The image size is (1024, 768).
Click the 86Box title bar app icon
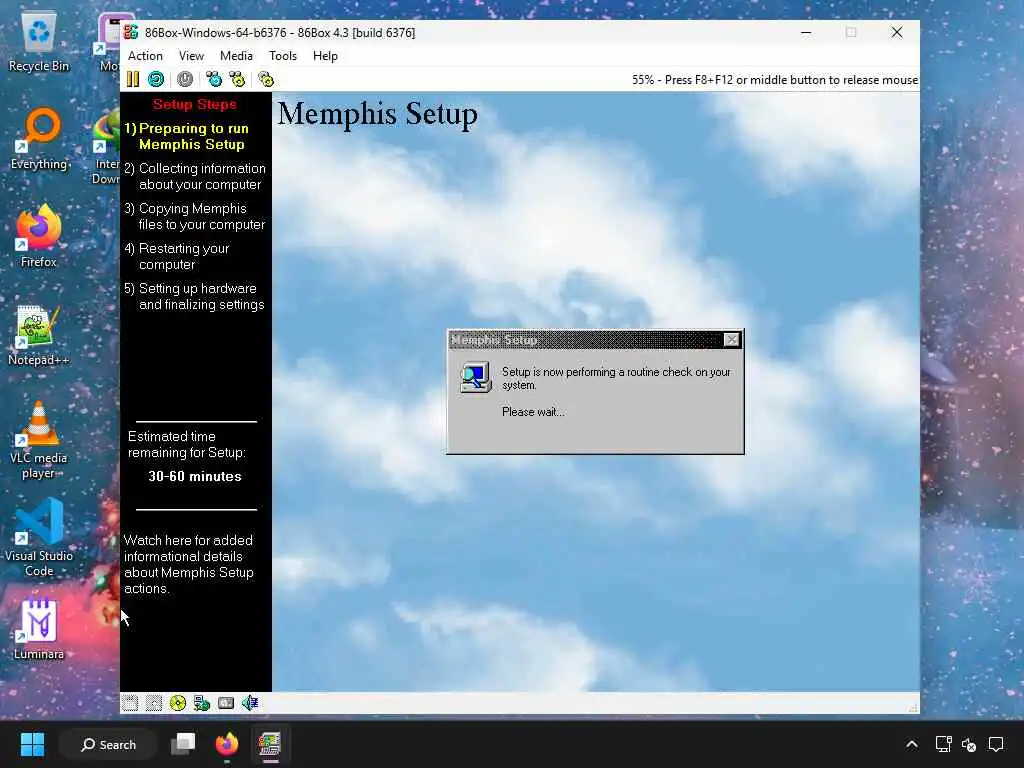pos(131,32)
